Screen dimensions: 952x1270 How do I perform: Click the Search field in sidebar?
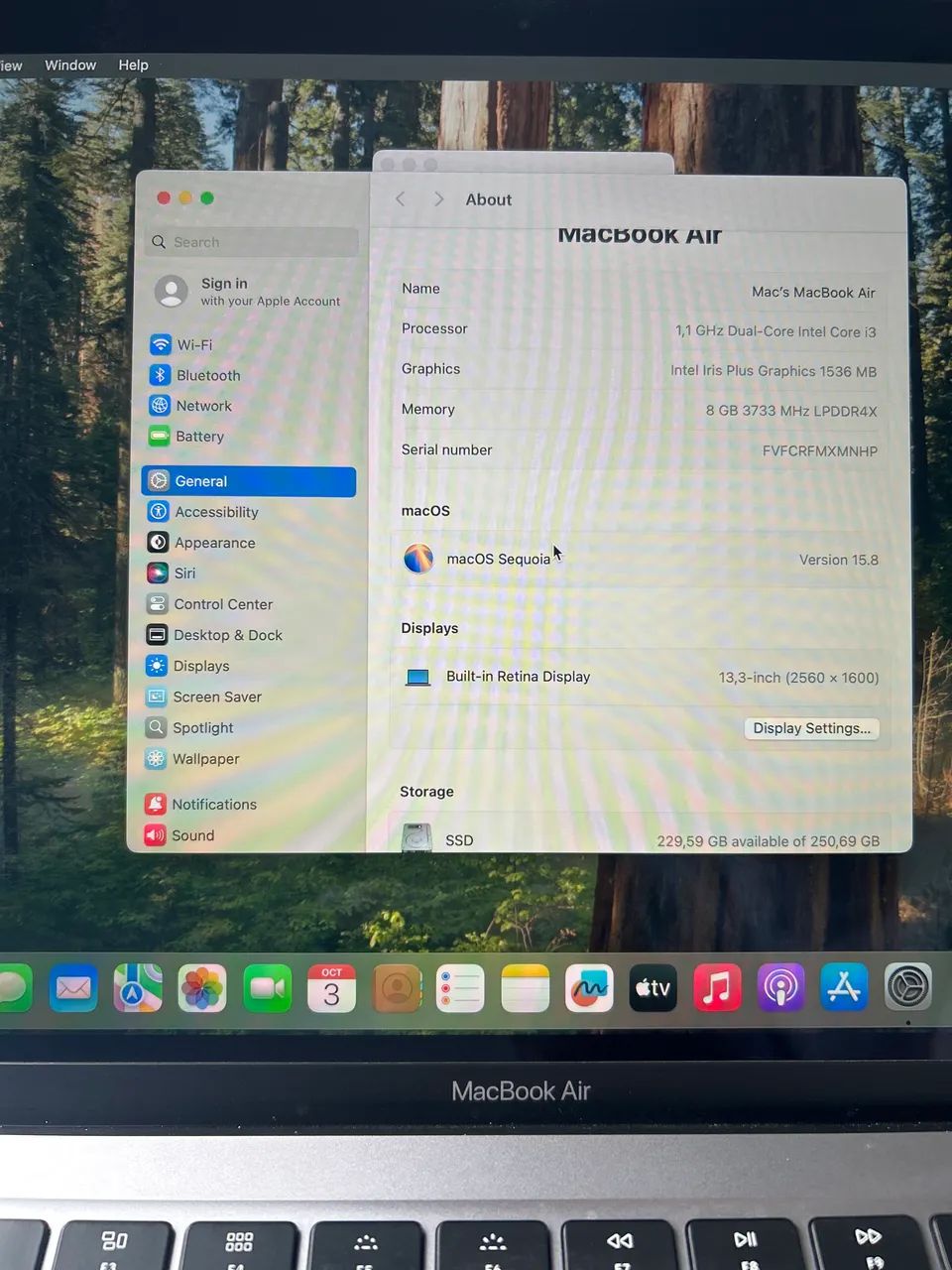[x=254, y=242]
